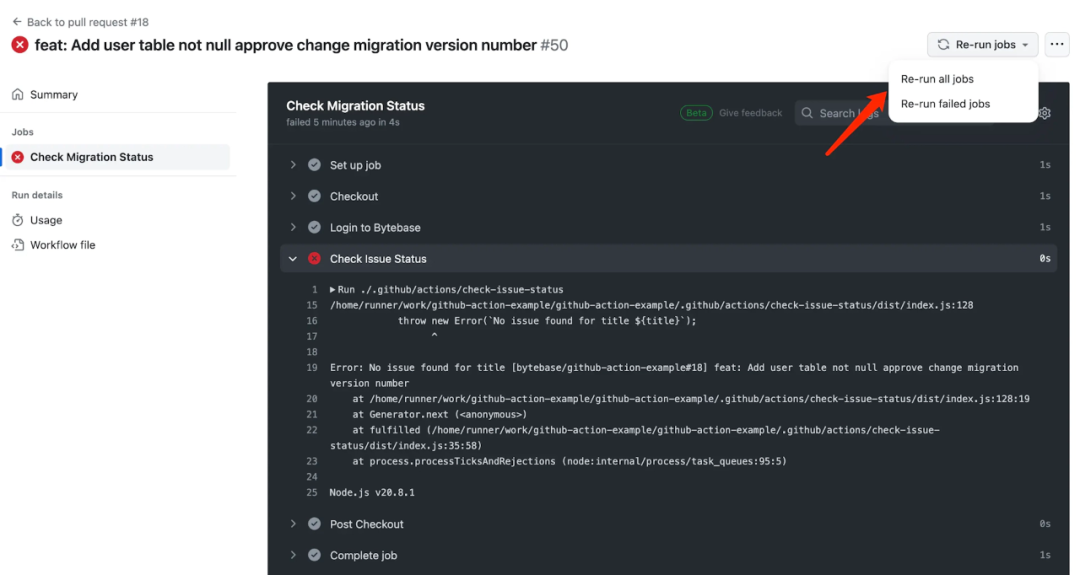Select Re-run all jobs from menu
This screenshot has width=1080, height=575.
coord(937,79)
